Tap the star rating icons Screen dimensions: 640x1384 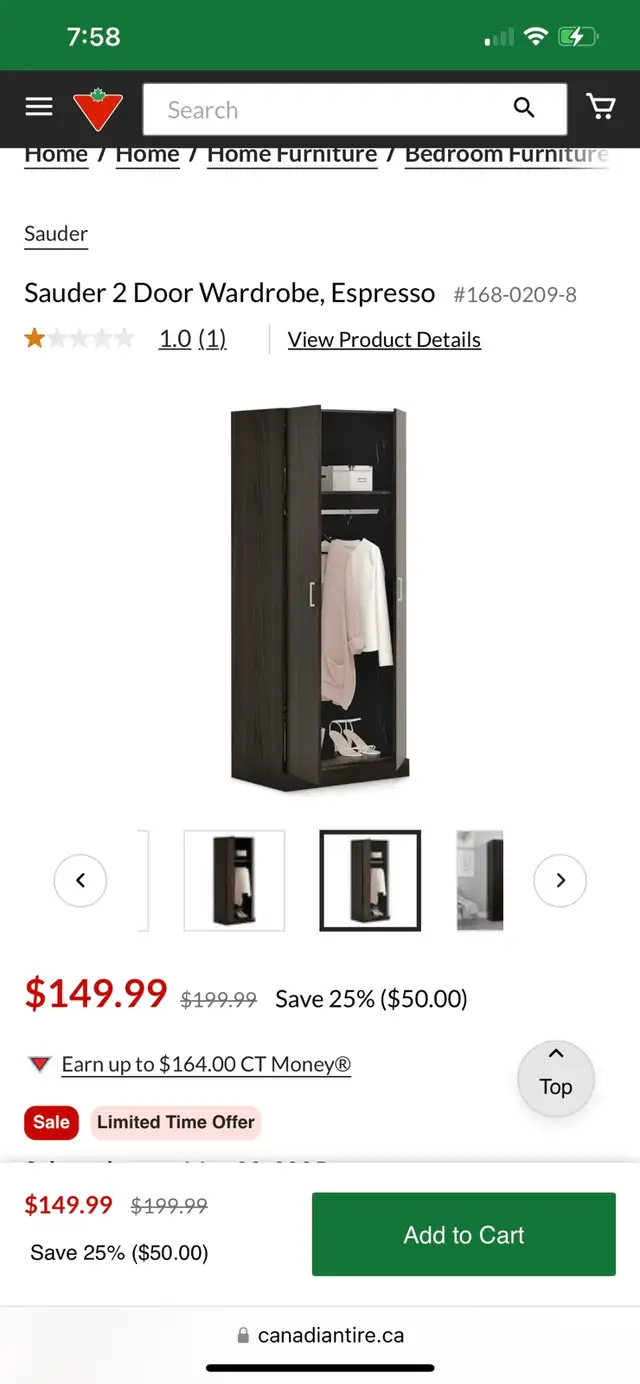(79, 339)
